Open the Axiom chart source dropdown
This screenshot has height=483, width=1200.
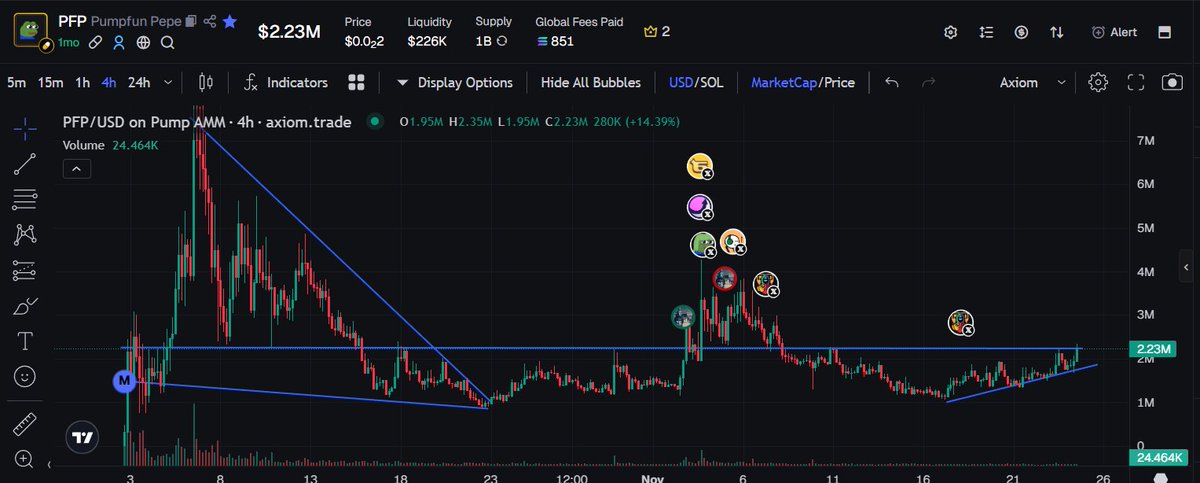(1033, 82)
